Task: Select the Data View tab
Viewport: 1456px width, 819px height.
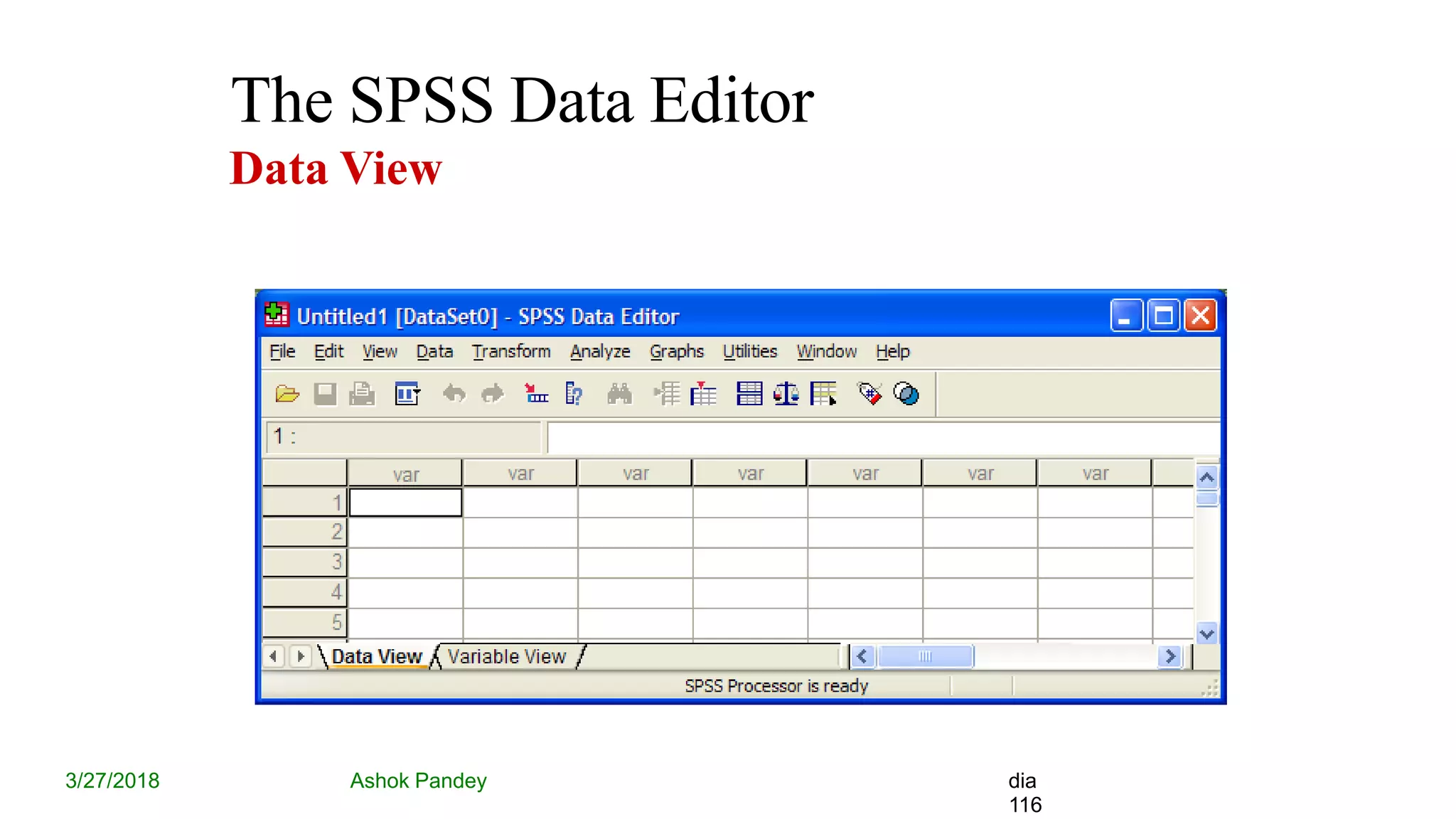Action: [x=377, y=656]
